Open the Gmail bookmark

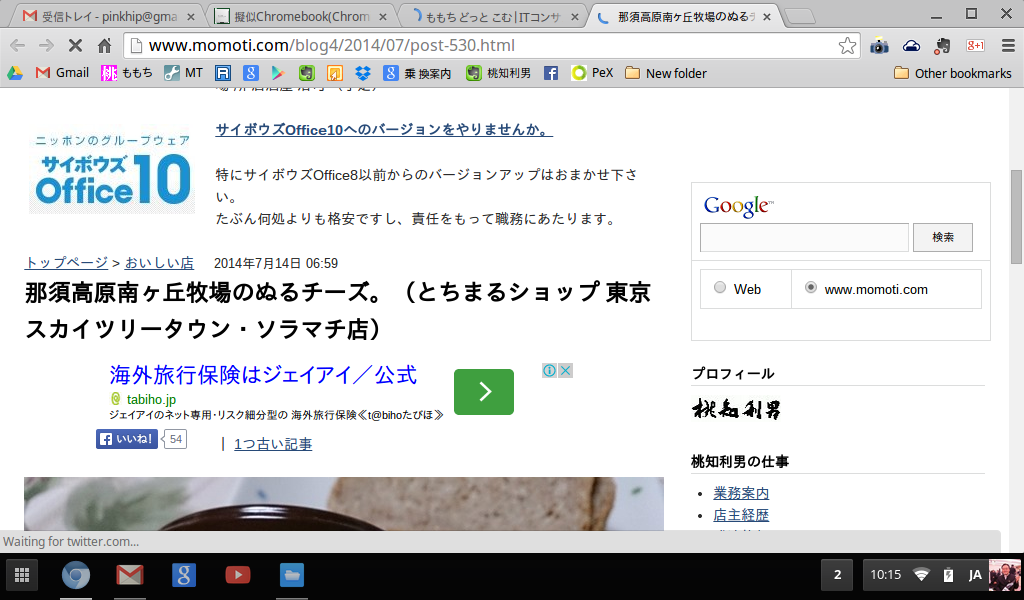63,73
